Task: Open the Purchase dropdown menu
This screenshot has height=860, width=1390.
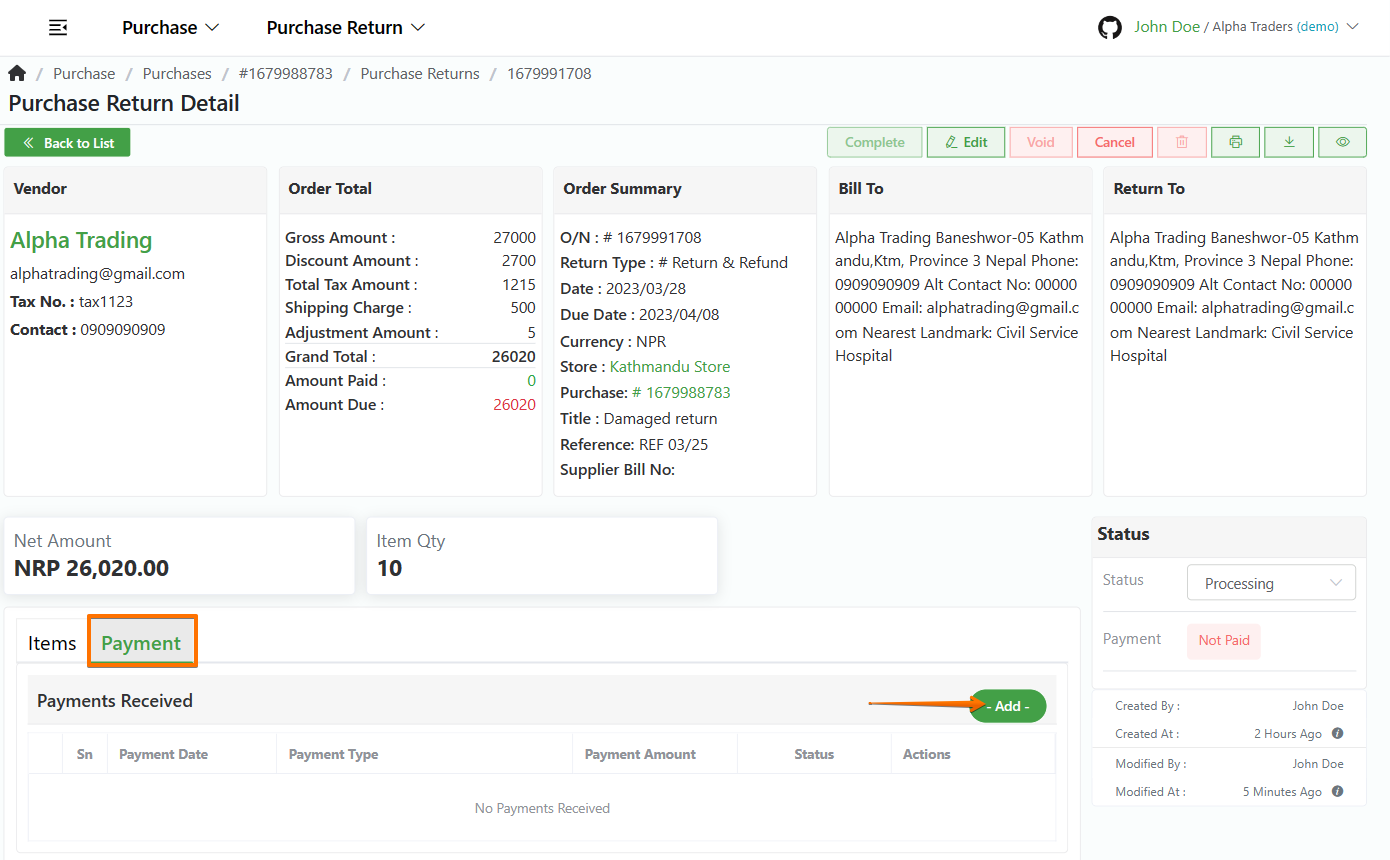Action: (170, 28)
